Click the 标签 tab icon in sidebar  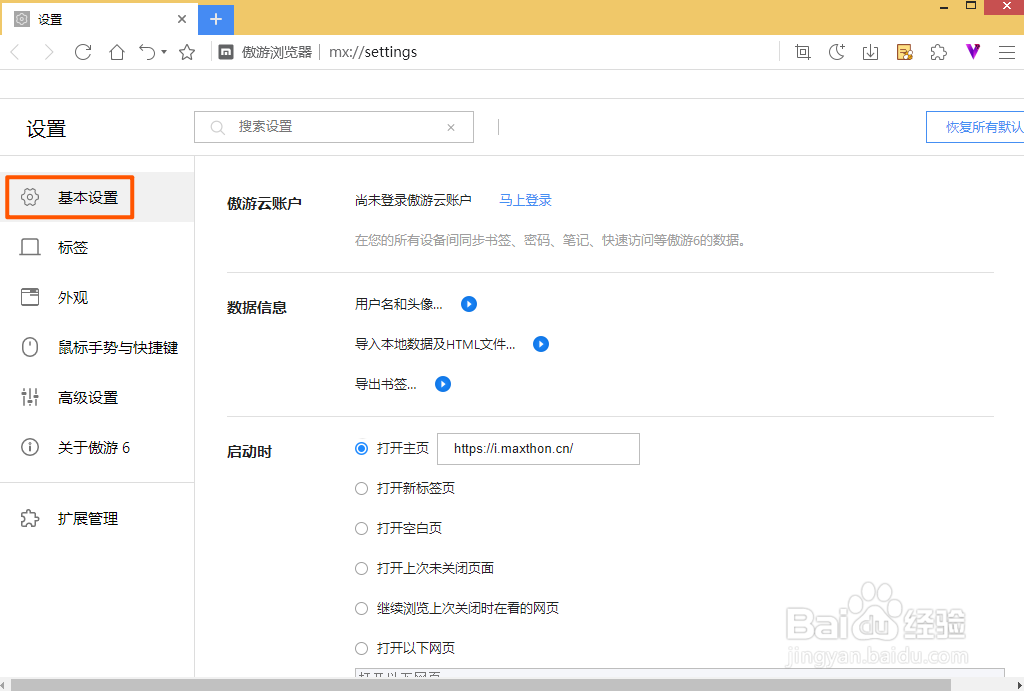30,248
